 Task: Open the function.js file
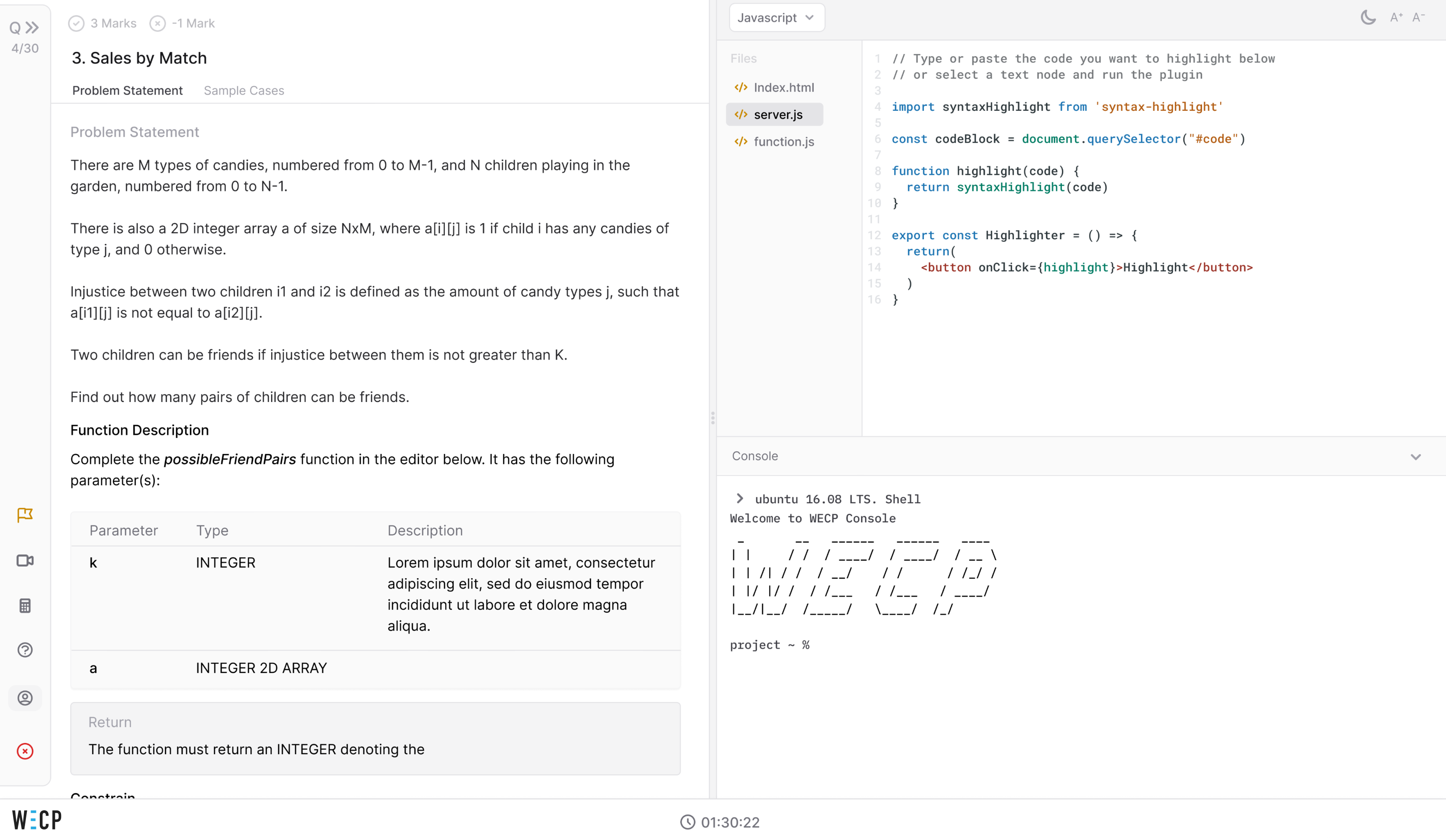(x=783, y=142)
